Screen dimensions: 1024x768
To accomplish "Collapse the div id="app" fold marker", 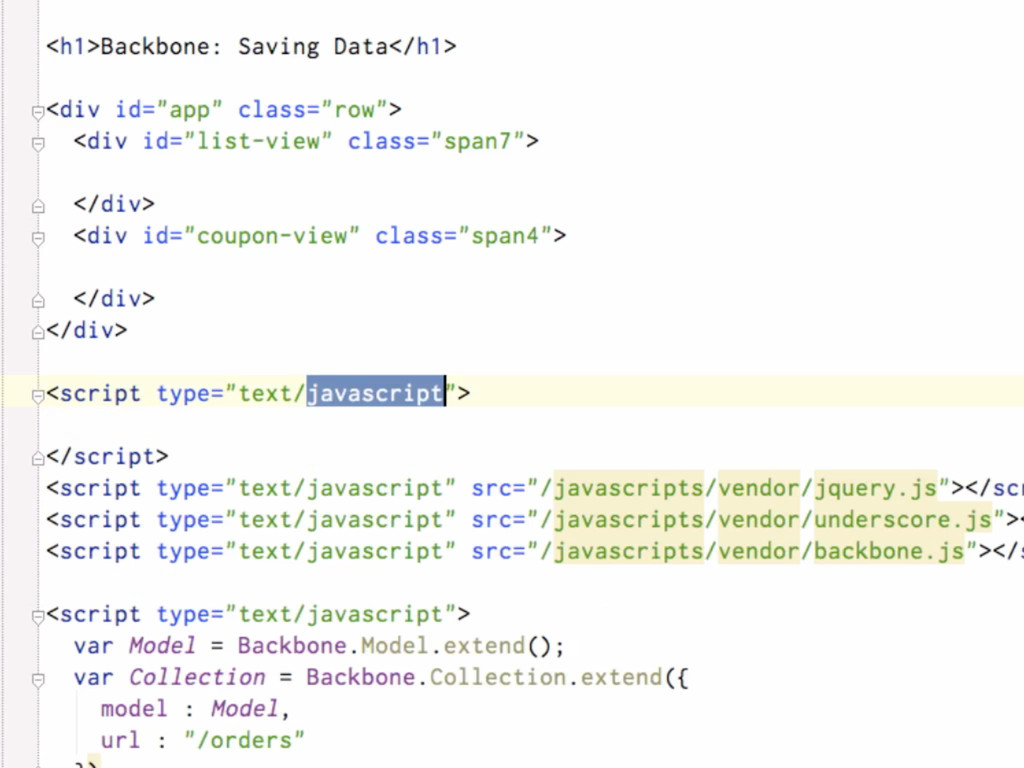I will (38, 112).
